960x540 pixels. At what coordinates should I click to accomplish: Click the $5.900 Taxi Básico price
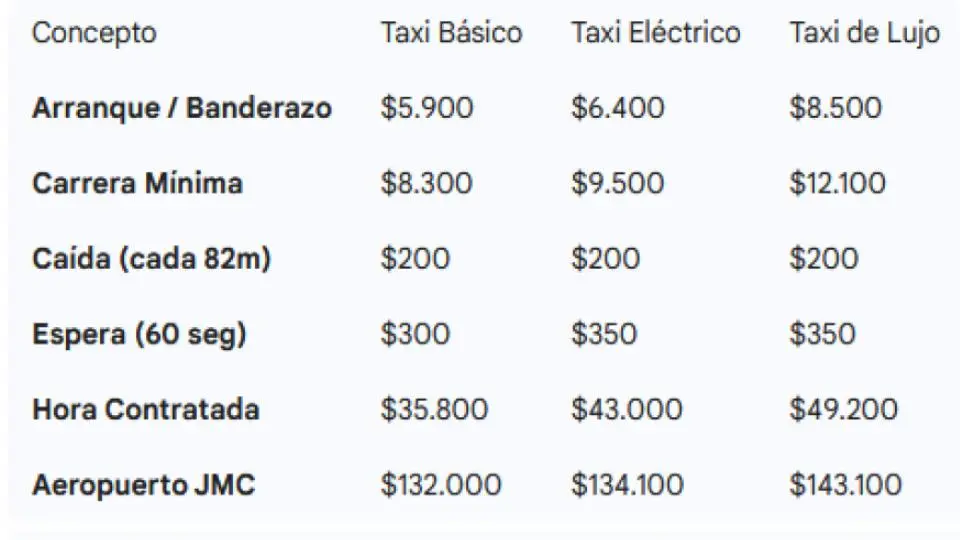click(427, 108)
